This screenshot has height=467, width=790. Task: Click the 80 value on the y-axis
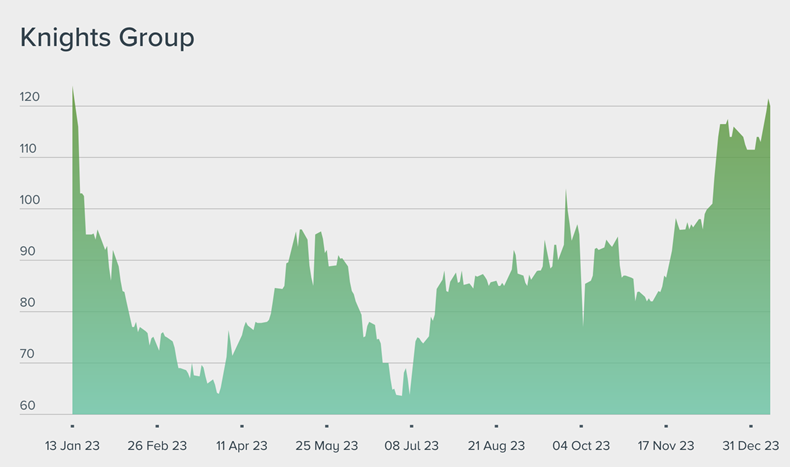[x=28, y=303]
